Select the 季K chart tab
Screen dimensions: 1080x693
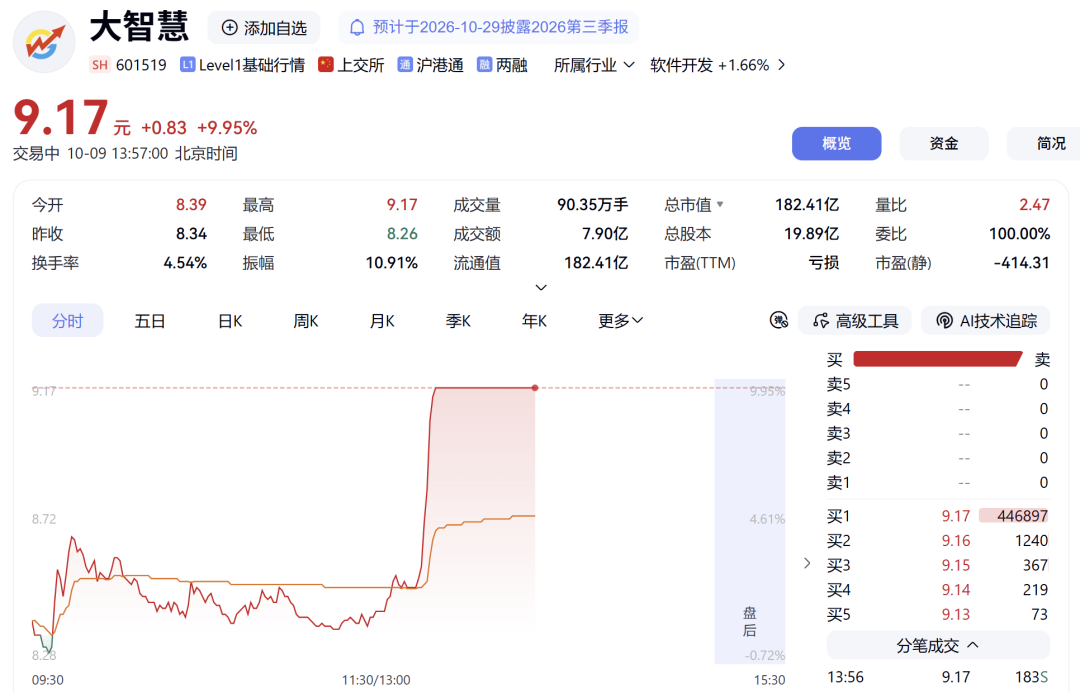pyautogui.click(x=458, y=321)
